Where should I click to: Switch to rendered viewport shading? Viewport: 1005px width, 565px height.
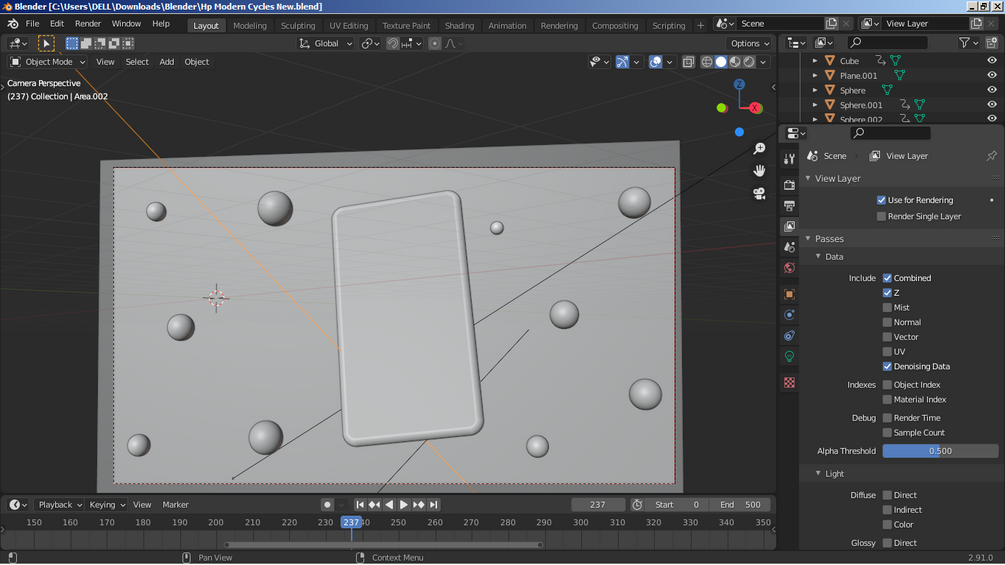click(x=749, y=62)
